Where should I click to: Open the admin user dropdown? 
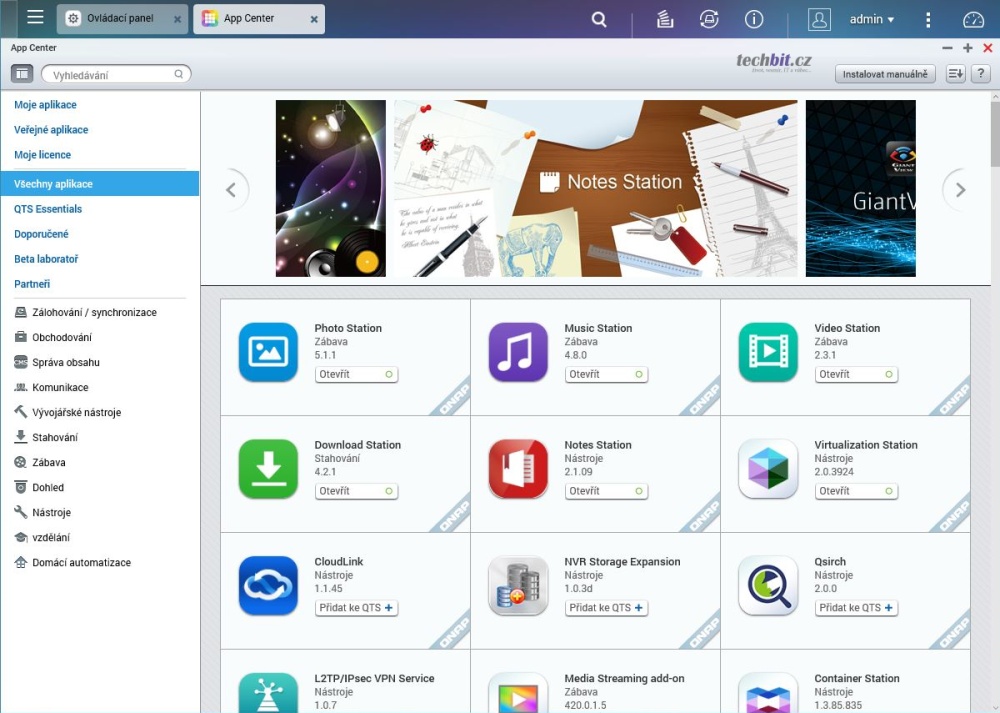(x=871, y=19)
